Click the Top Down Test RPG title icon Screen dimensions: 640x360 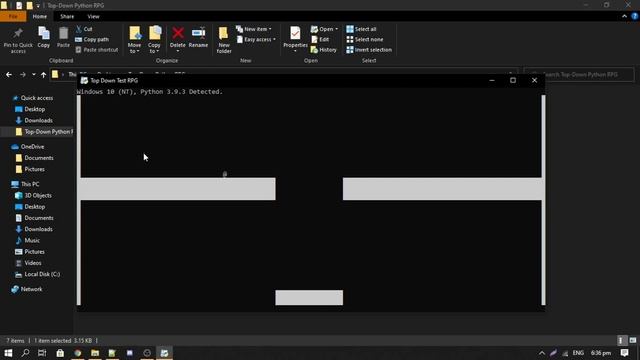[x=84, y=80]
